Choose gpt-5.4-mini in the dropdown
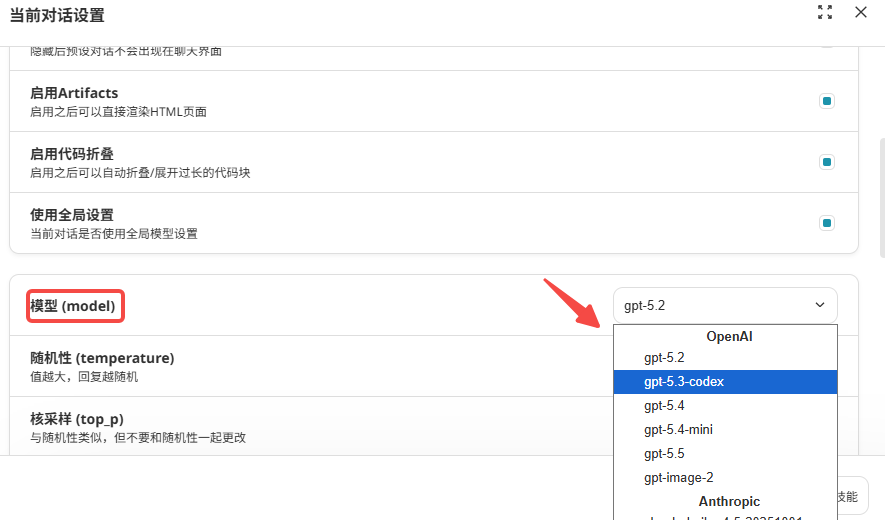885x520 pixels. (x=725, y=430)
